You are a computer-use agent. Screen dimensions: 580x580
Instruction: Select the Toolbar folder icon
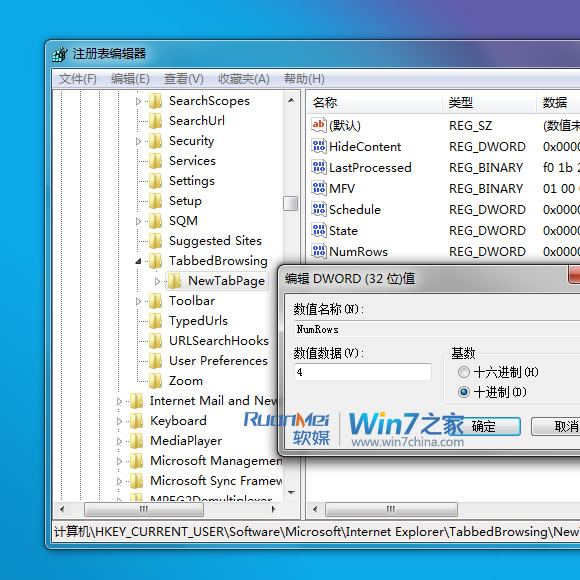155,301
